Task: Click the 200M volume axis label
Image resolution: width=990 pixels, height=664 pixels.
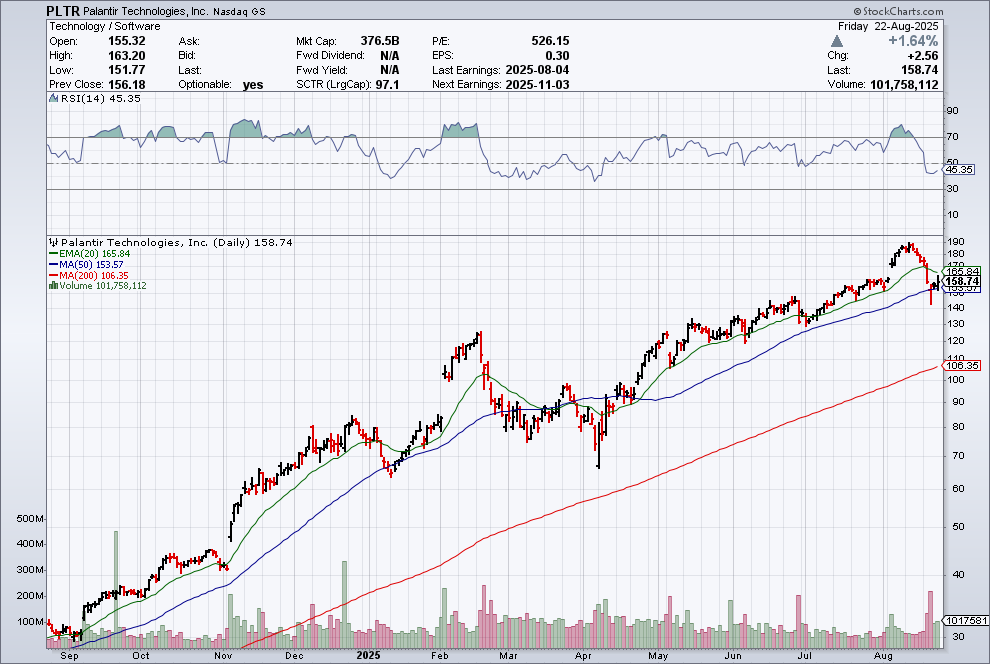Action: [x=30, y=596]
